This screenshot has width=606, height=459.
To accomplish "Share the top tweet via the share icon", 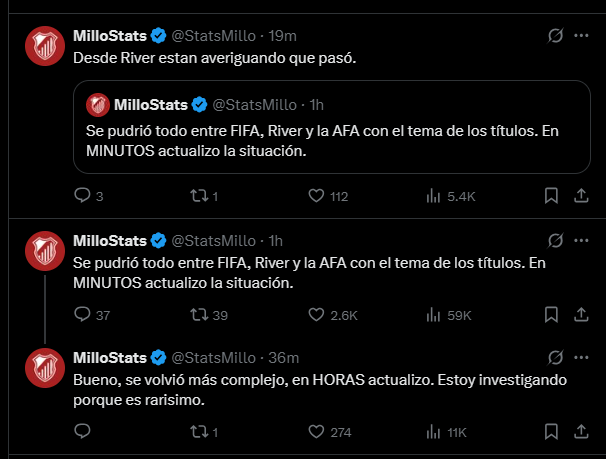I will pyautogui.click(x=581, y=196).
